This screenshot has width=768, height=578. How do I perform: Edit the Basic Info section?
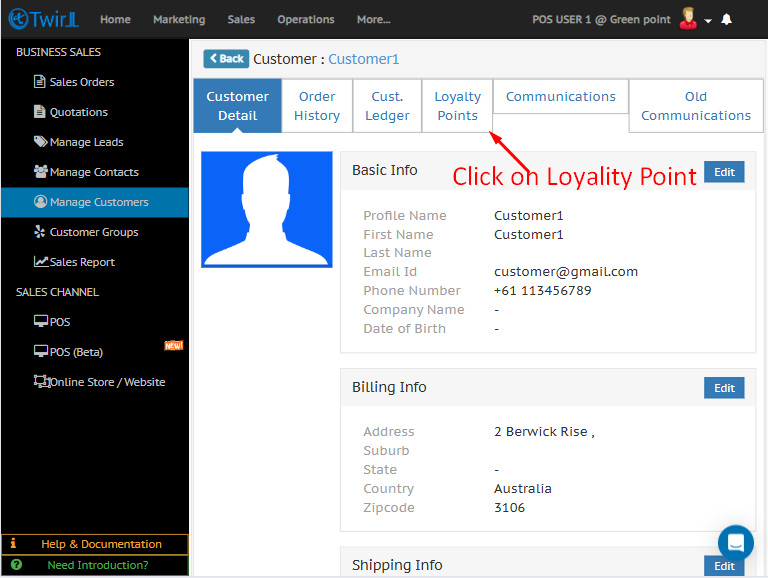point(724,172)
